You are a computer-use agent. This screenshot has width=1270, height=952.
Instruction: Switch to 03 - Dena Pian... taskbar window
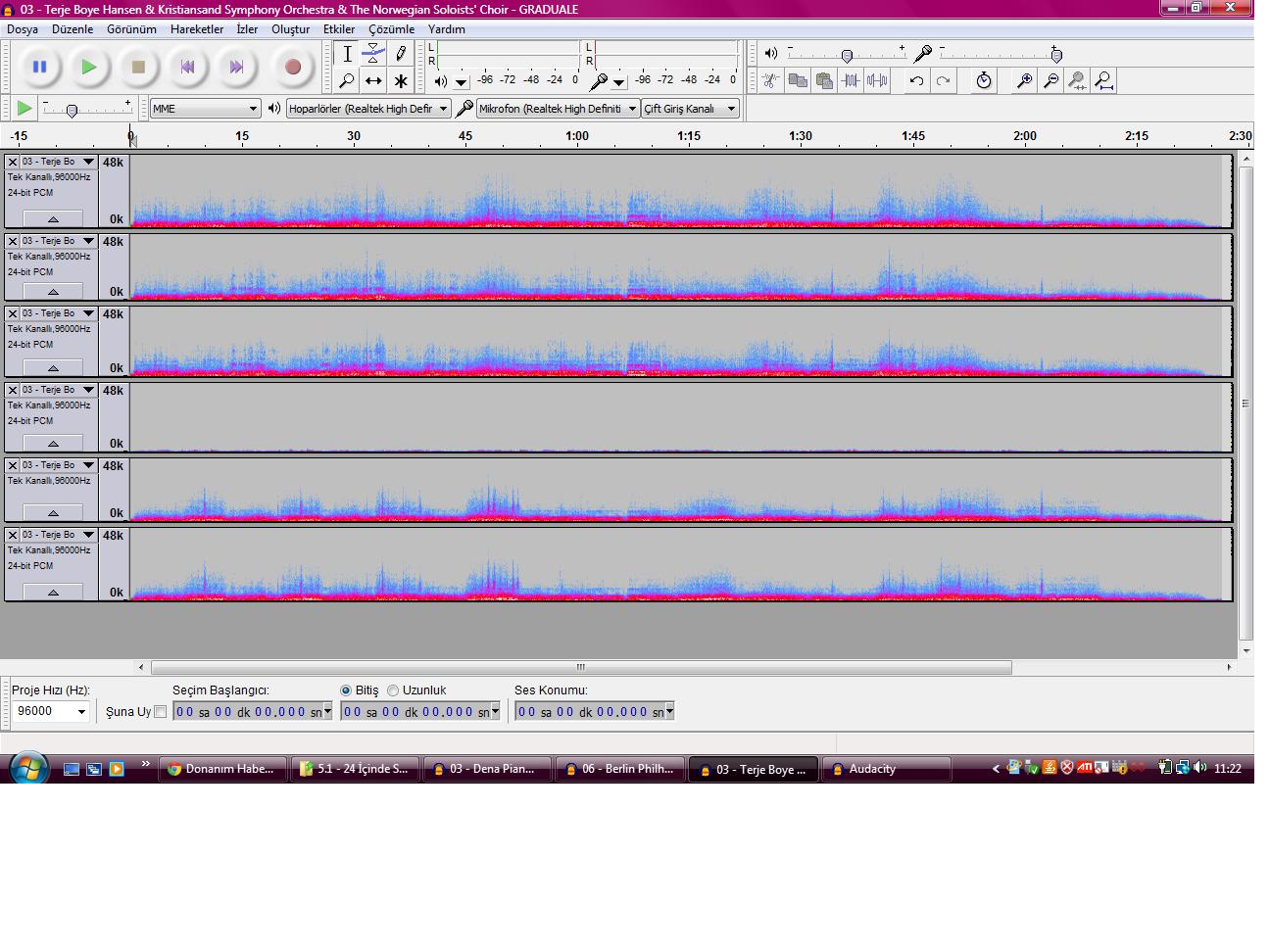coord(488,769)
